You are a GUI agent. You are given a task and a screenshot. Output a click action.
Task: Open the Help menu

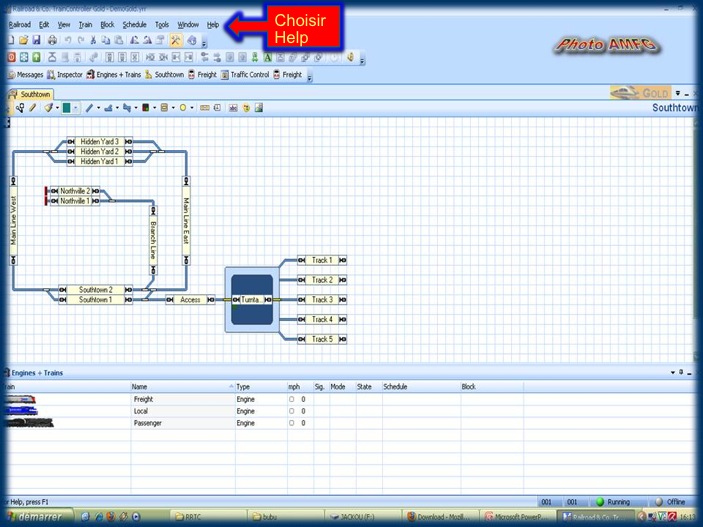pyautogui.click(x=213, y=25)
